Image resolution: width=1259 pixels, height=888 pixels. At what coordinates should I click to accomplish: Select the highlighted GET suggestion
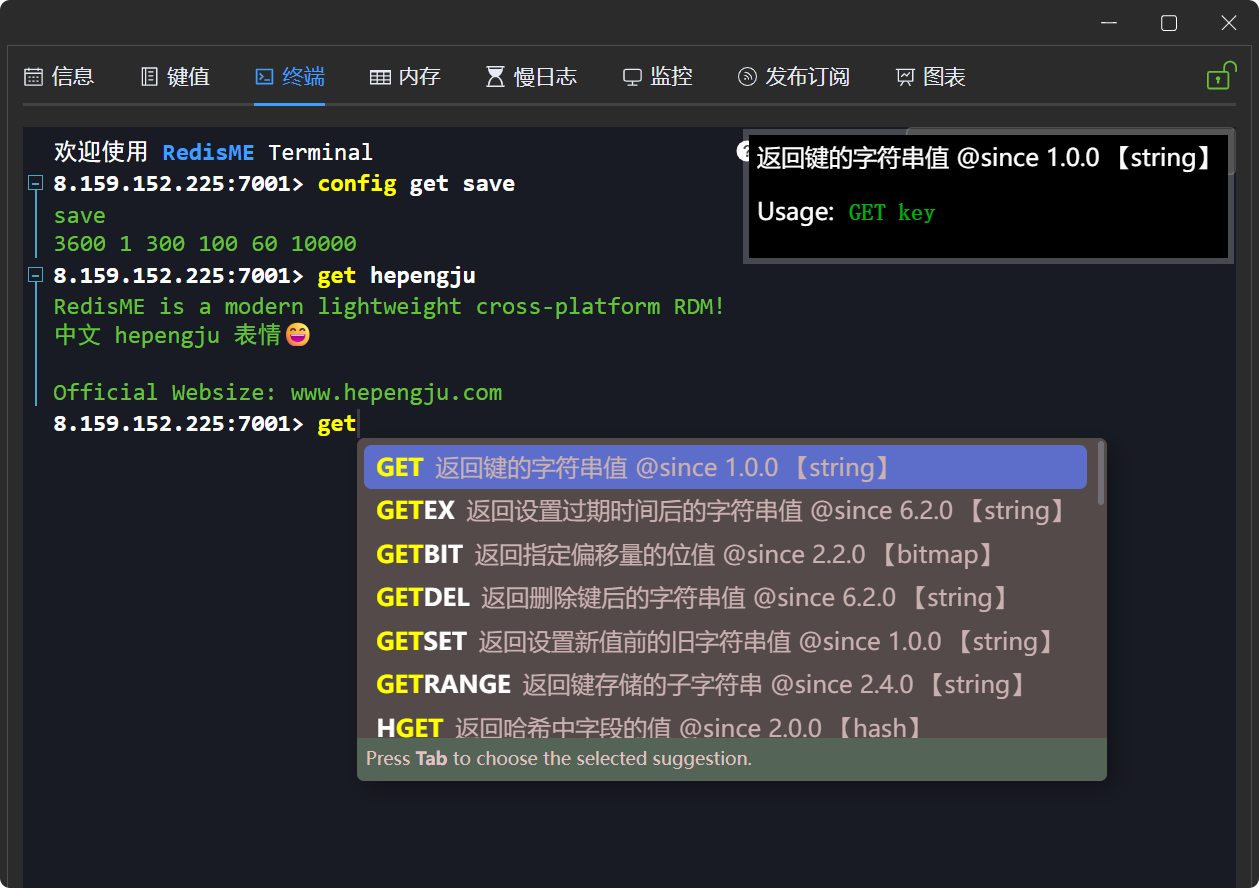point(724,467)
